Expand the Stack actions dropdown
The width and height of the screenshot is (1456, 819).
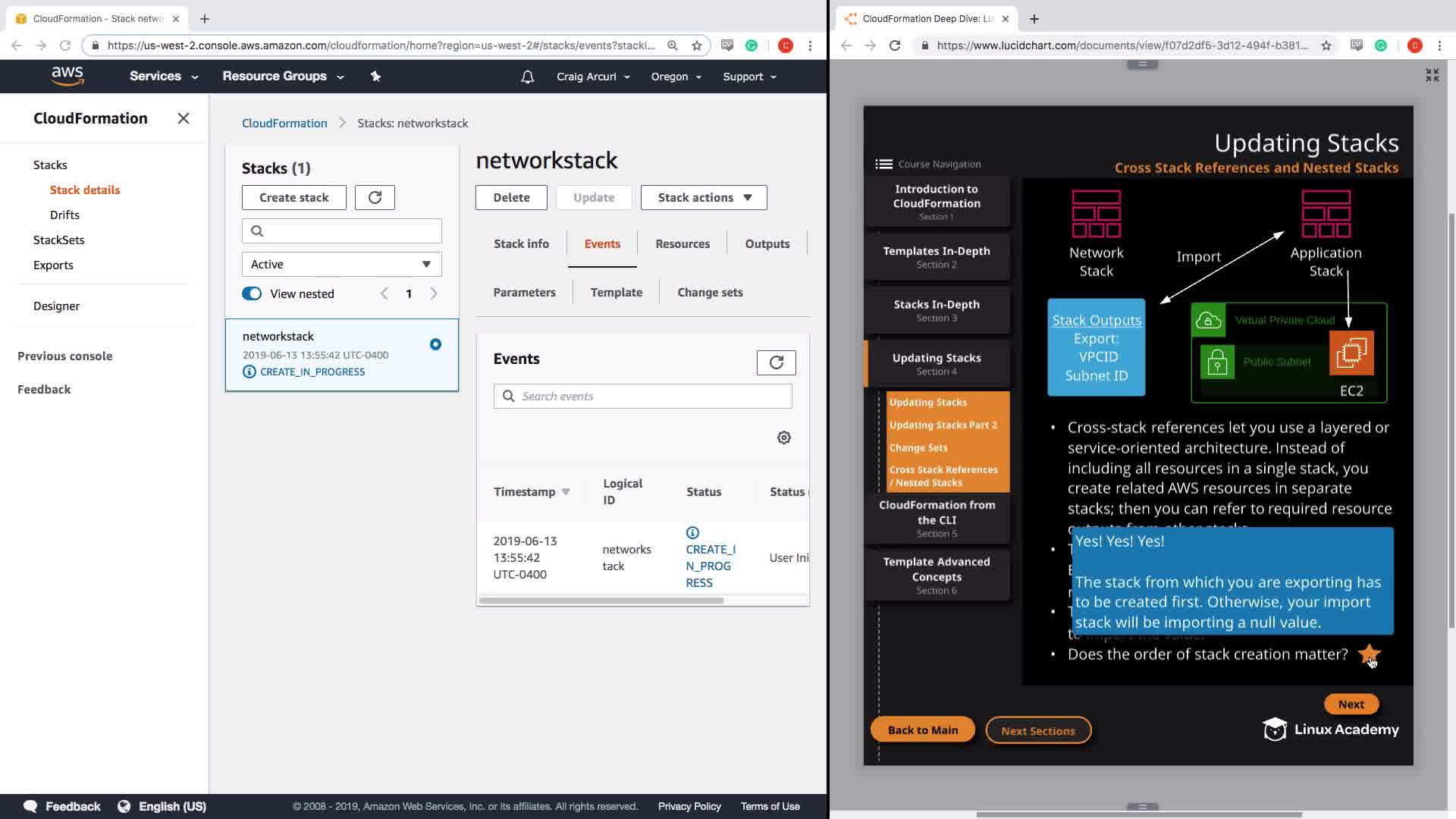(x=703, y=197)
